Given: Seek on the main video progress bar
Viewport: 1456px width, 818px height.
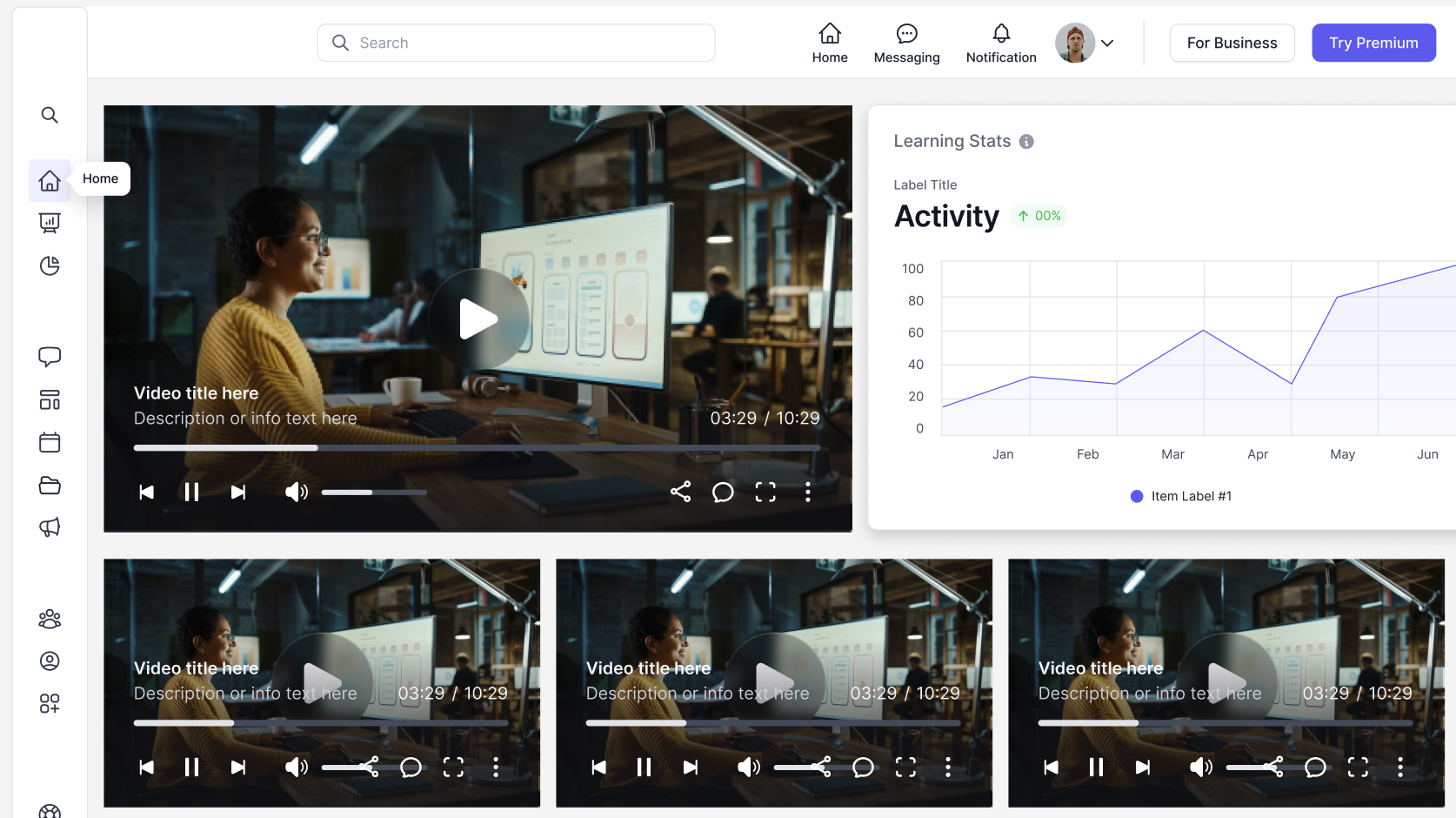Looking at the screenshot, I should coord(477,447).
